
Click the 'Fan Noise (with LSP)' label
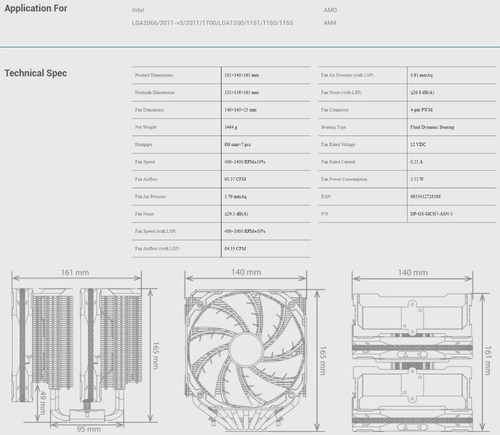point(341,92)
